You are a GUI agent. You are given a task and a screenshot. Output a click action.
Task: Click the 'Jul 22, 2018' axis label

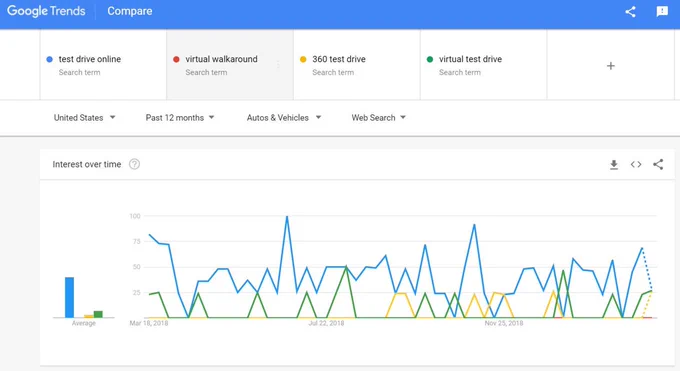click(326, 323)
